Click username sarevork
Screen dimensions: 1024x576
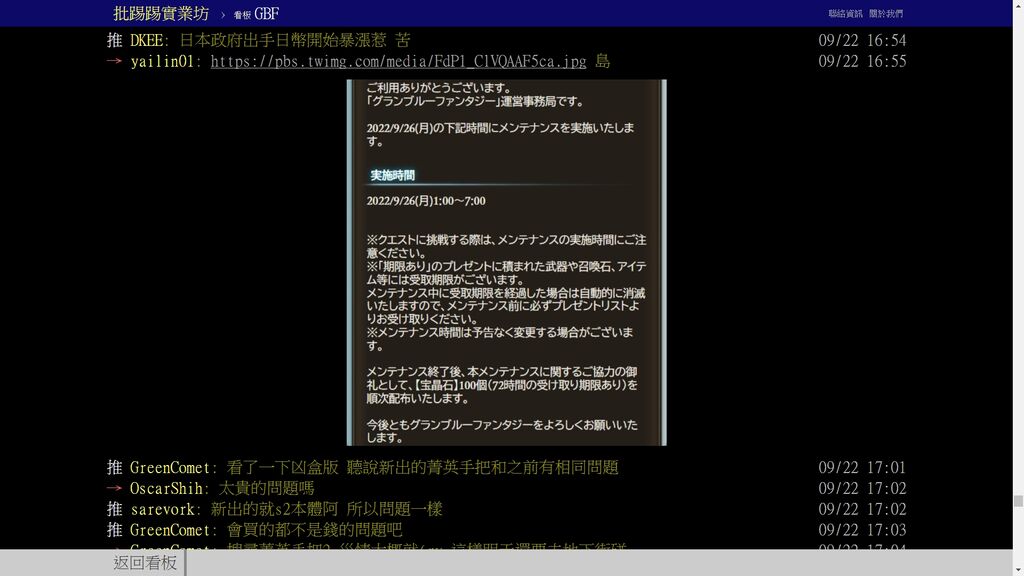pyautogui.click(x=162, y=509)
